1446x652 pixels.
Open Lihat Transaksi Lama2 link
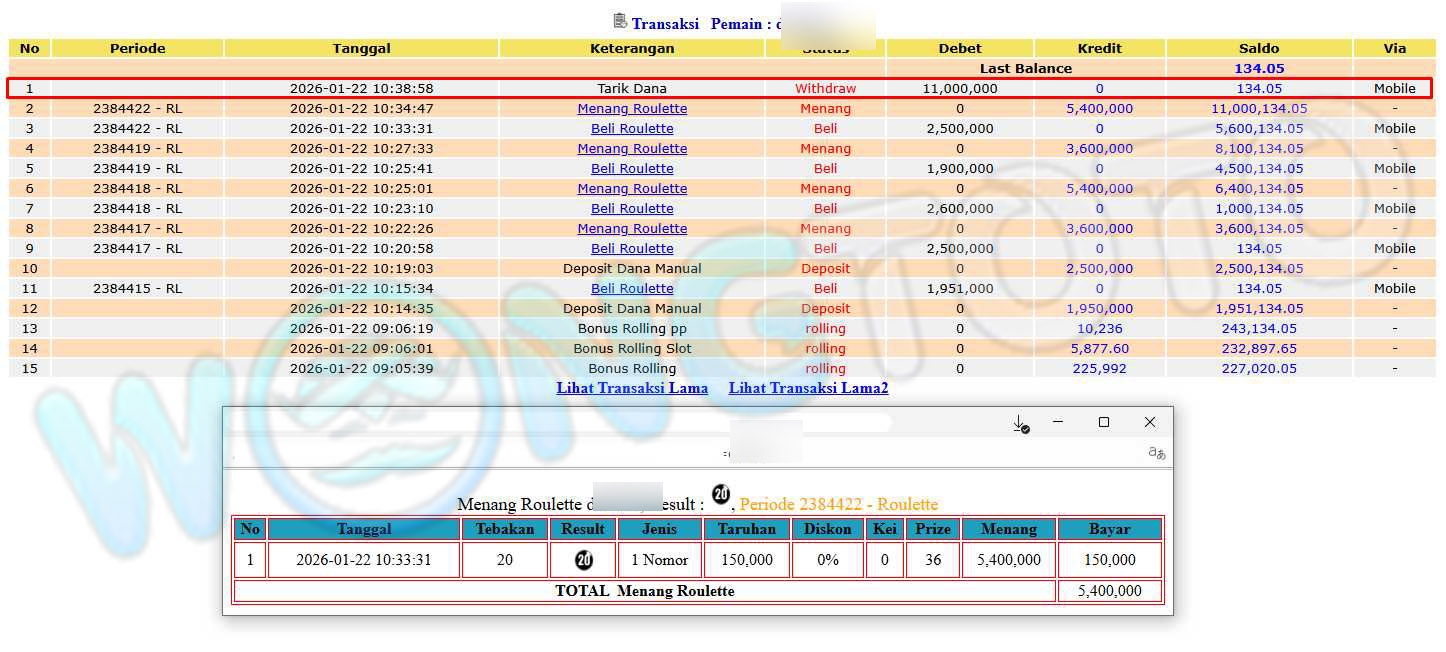point(808,388)
